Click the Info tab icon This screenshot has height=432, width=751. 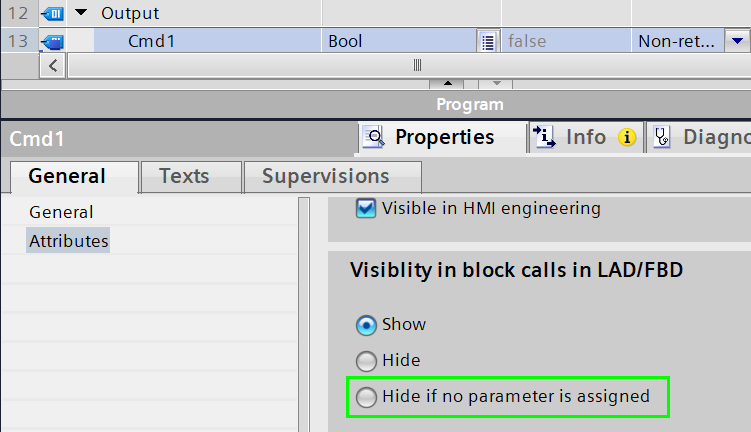pos(544,138)
